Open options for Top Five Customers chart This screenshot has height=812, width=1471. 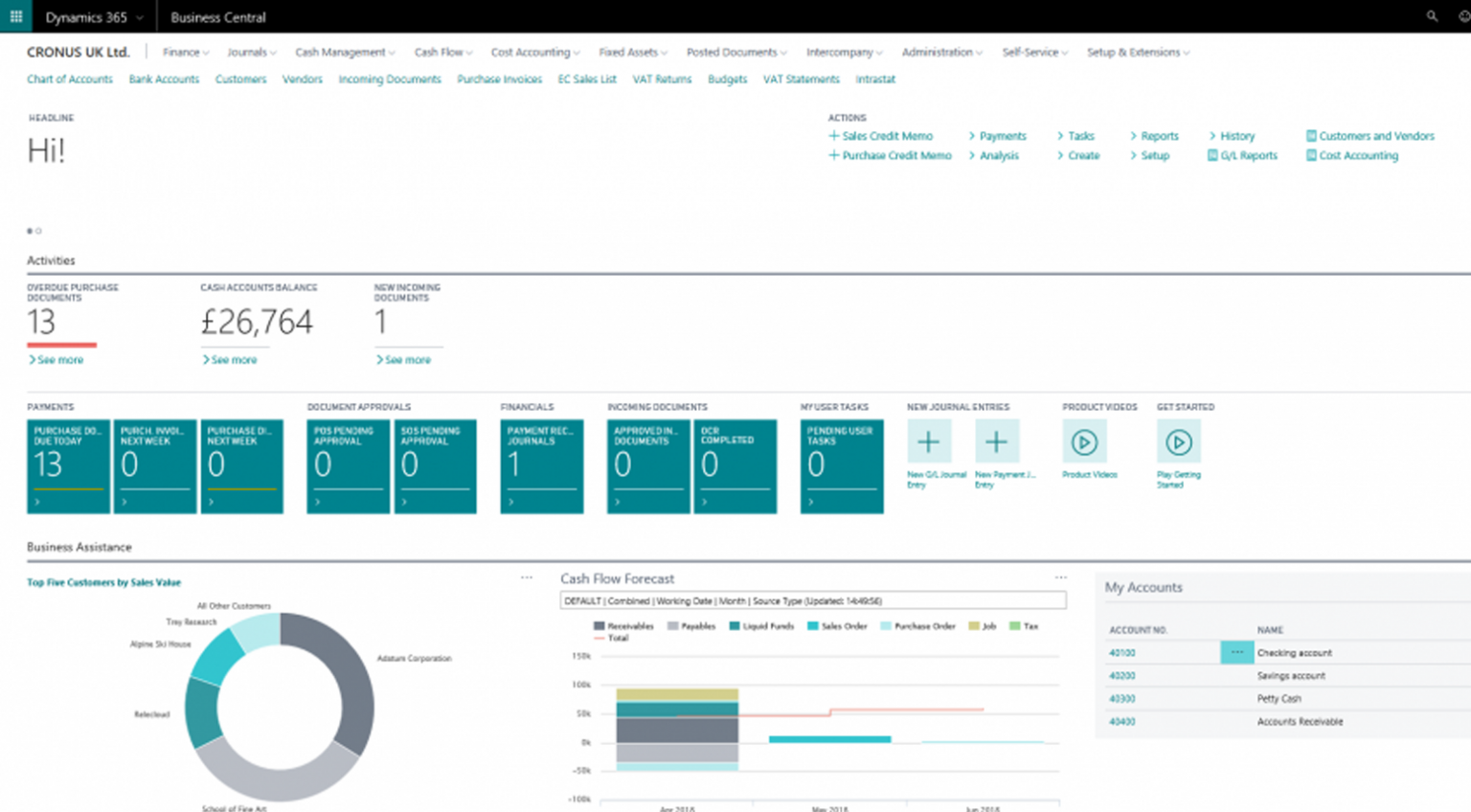(526, 577)
